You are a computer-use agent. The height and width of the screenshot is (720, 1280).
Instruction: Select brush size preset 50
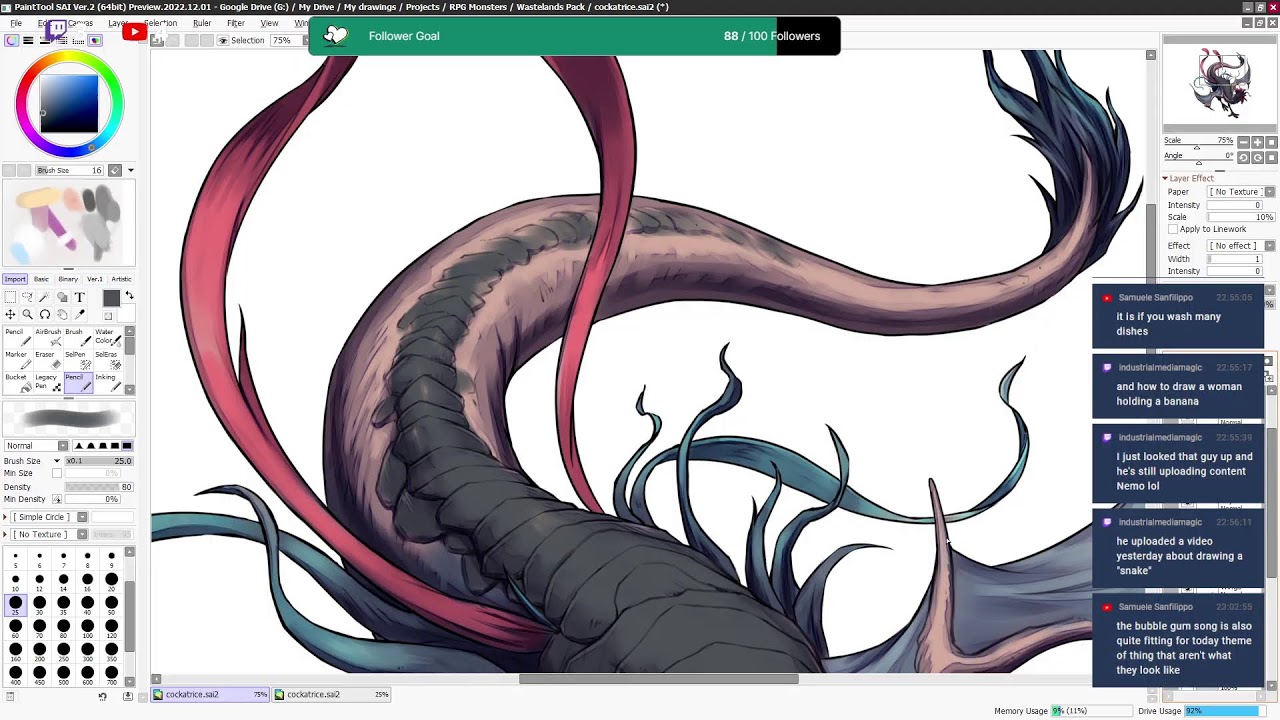point(111,605)
